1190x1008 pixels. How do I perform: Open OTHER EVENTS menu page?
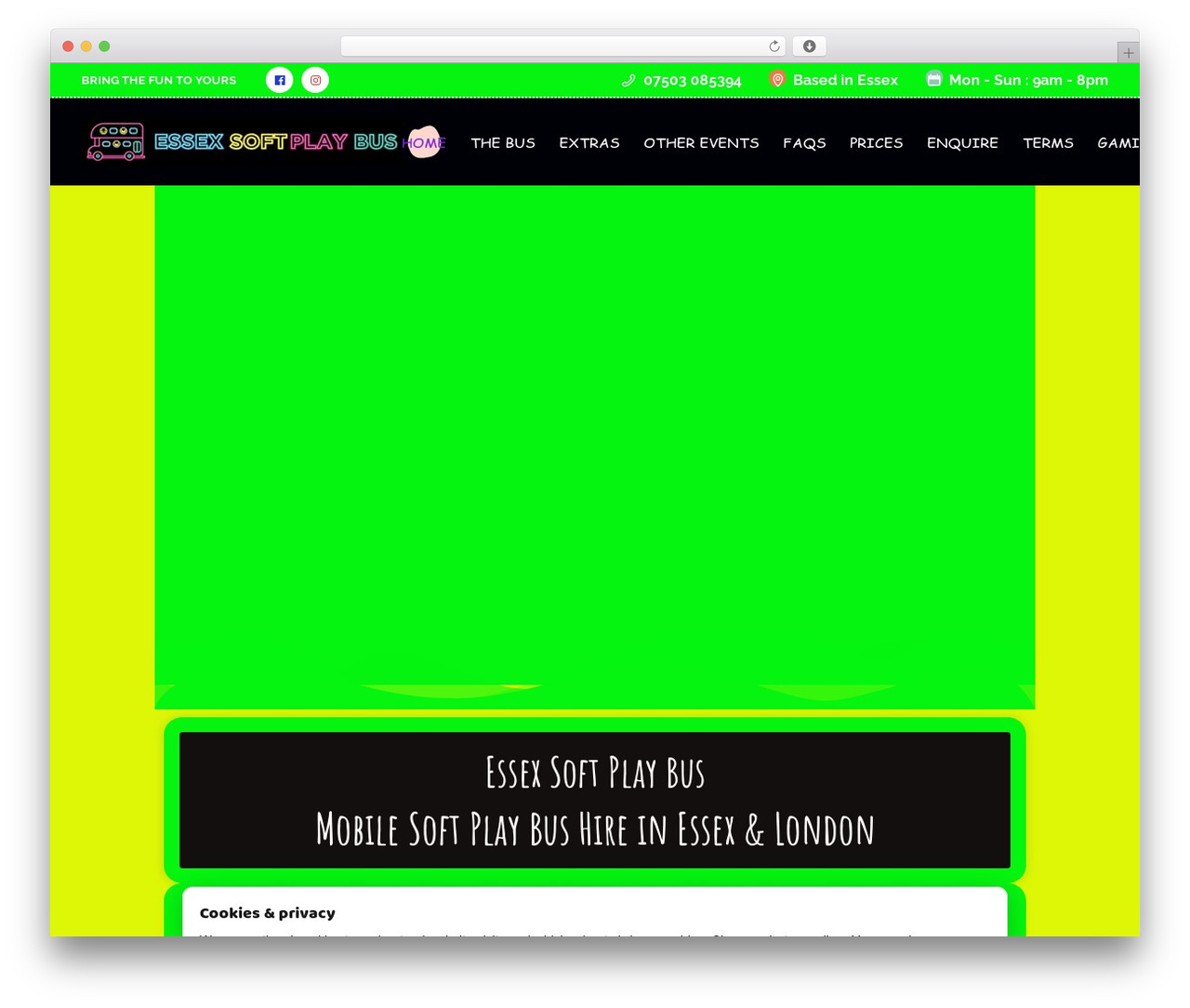pyautogui.click(x=701, y=142)
